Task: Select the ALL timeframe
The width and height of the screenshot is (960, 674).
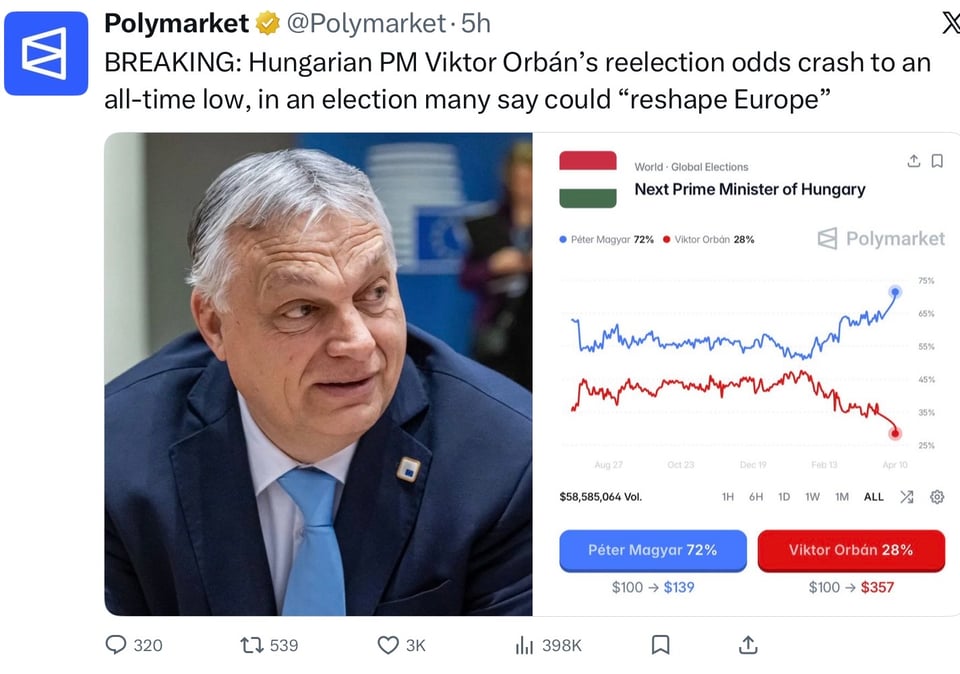Action: (873, 496)
